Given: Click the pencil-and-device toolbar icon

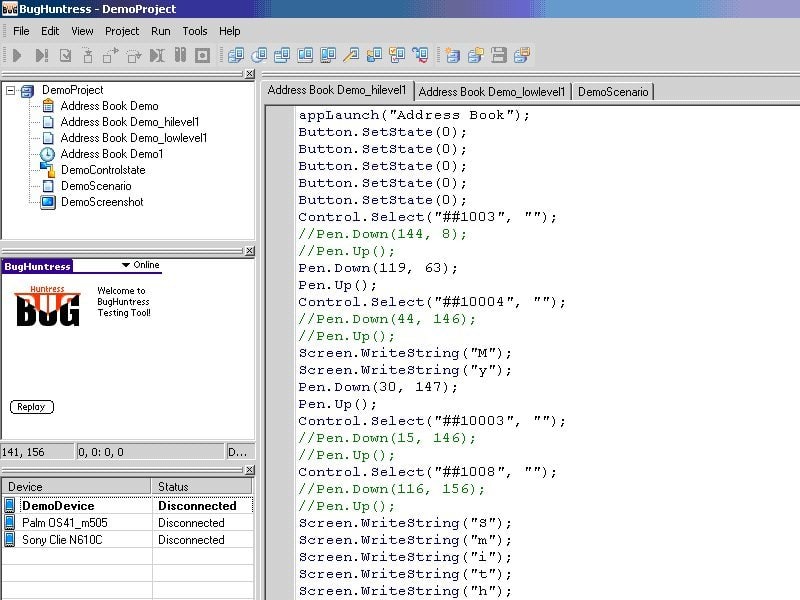Looking at the screenshot, I should pyautogui.click(x=351, y=55).
